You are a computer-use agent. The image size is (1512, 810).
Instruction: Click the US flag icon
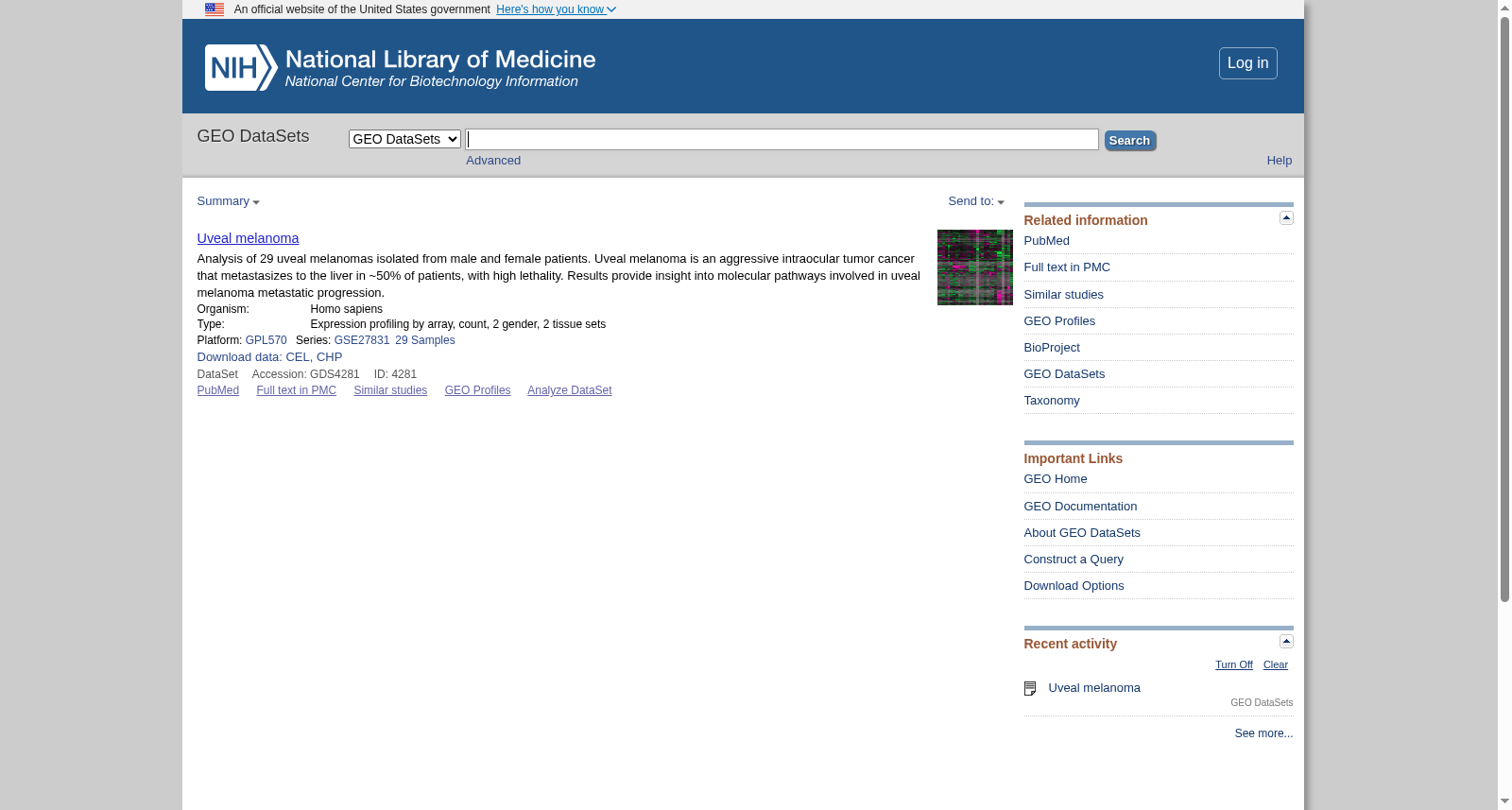point(215,9)
